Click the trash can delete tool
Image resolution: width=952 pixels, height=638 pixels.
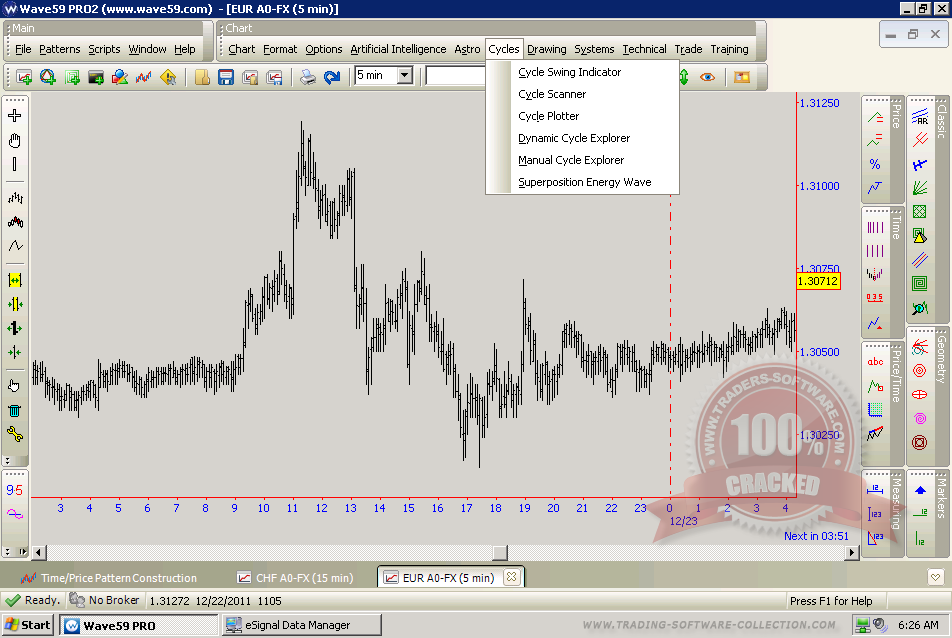point(15,409)
